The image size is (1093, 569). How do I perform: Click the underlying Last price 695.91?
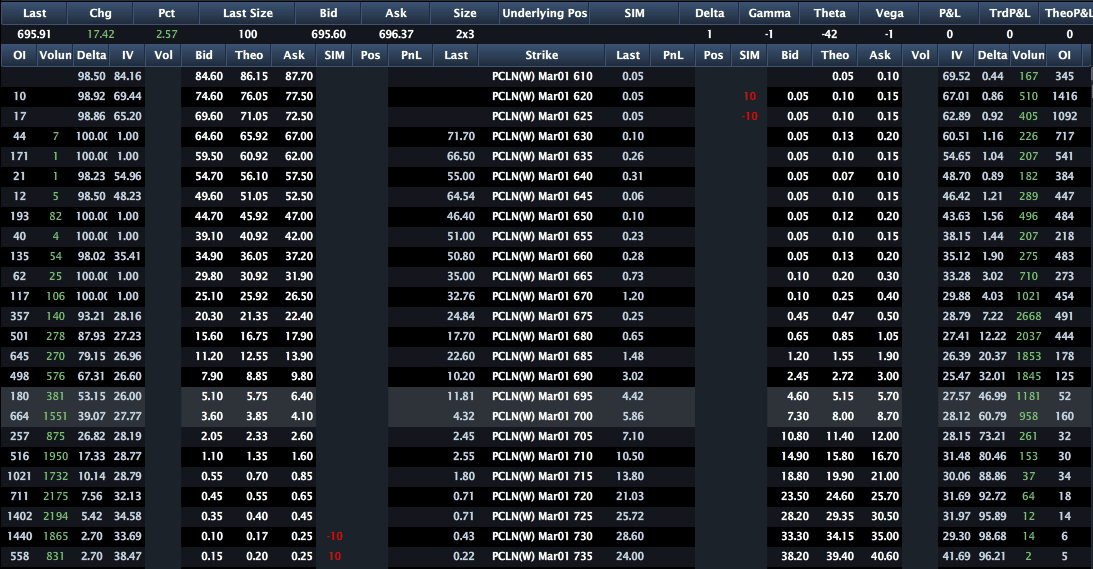(33, 34)
